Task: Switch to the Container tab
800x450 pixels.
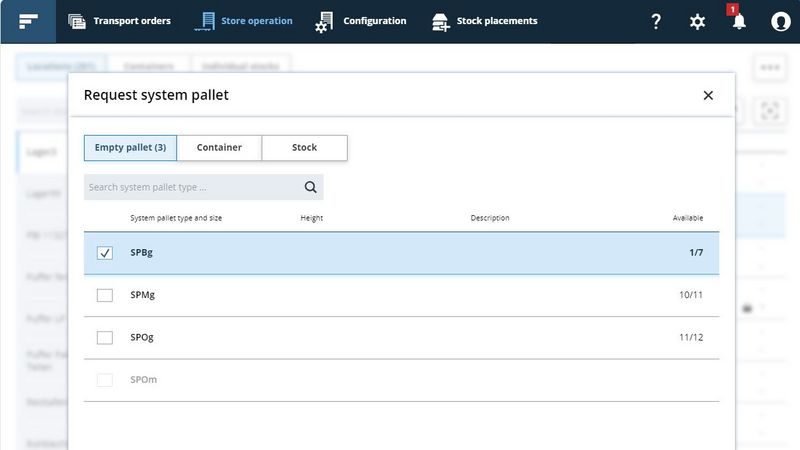Action: [x=219, y=147]
